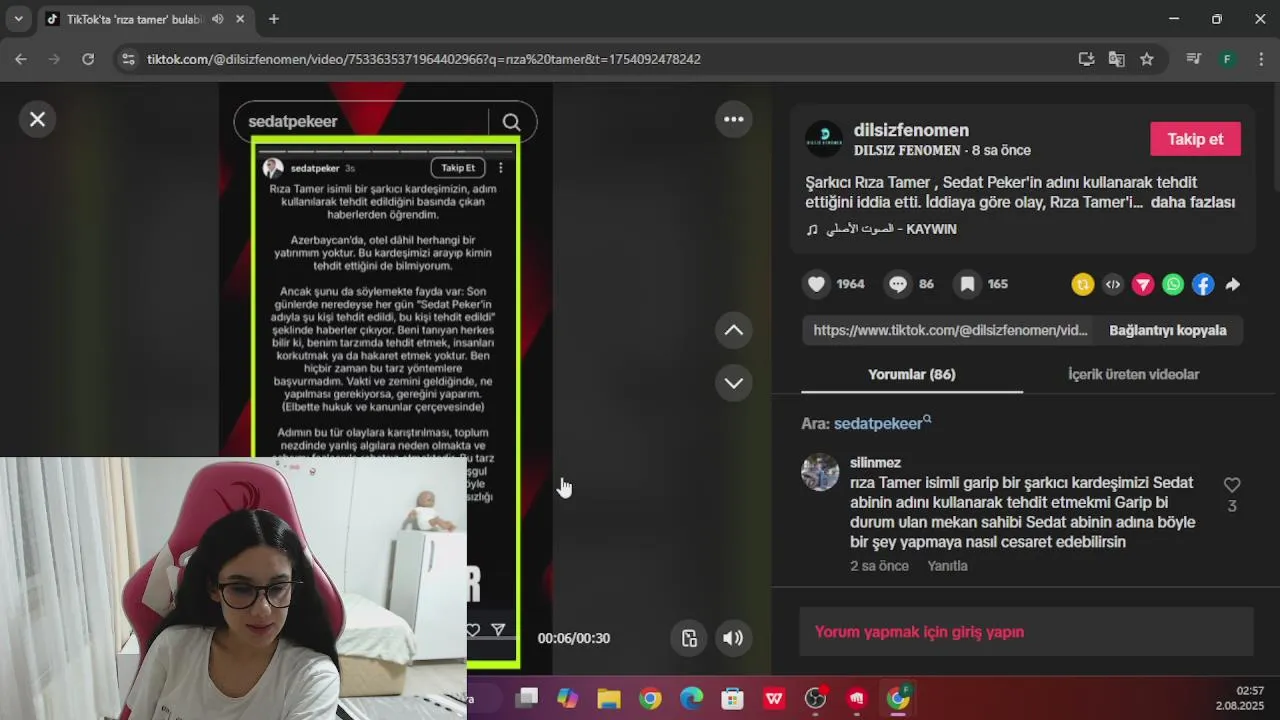
Task: Click cast/install icon in address bar
Action: coord(1087,59)
